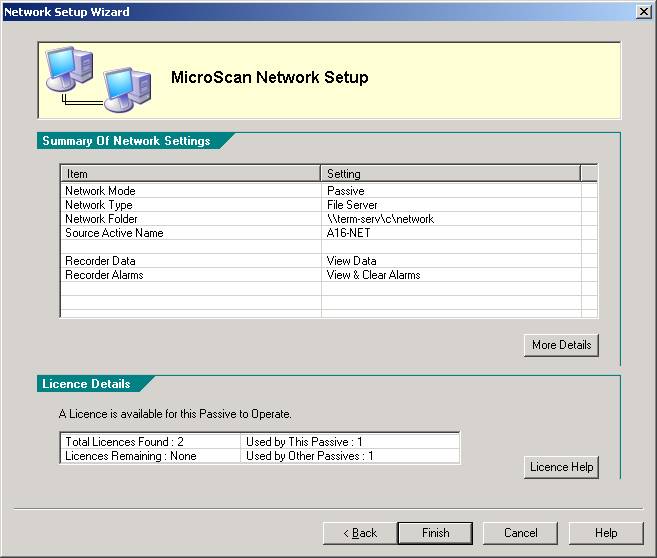
Task: Click the A16-NET value
Action: click(x=348, y=233)
